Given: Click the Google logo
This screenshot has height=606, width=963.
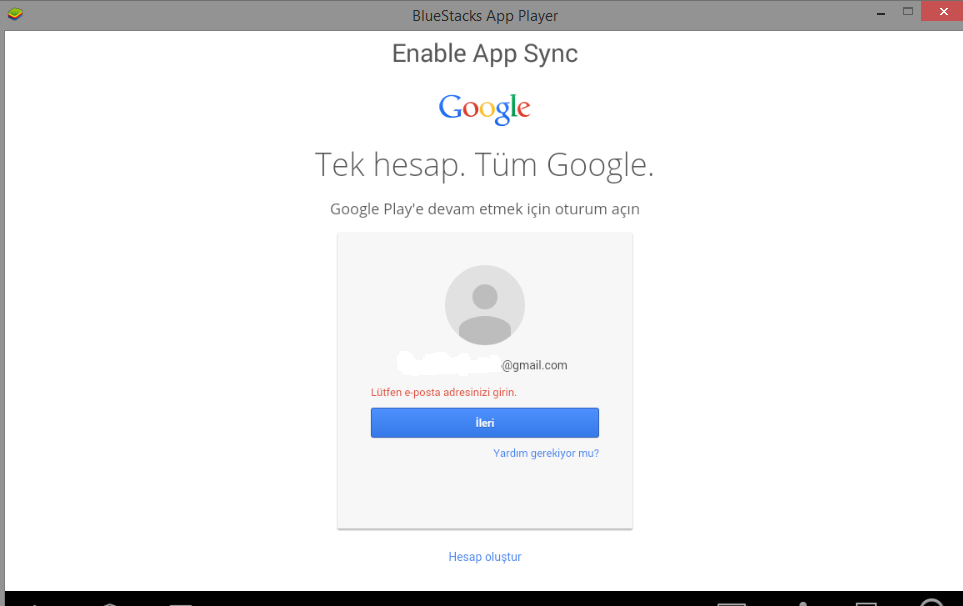Looking at the screenshot, I should pyautogui.click(x=484, y=109).
